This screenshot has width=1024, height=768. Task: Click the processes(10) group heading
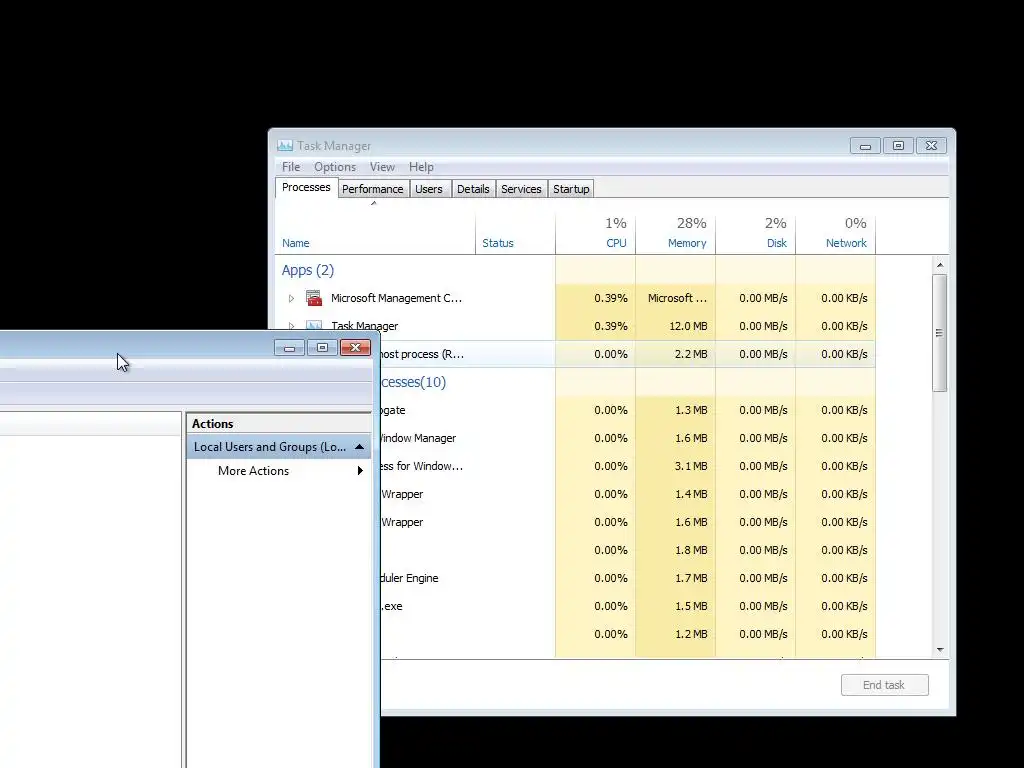click(413, 382)
